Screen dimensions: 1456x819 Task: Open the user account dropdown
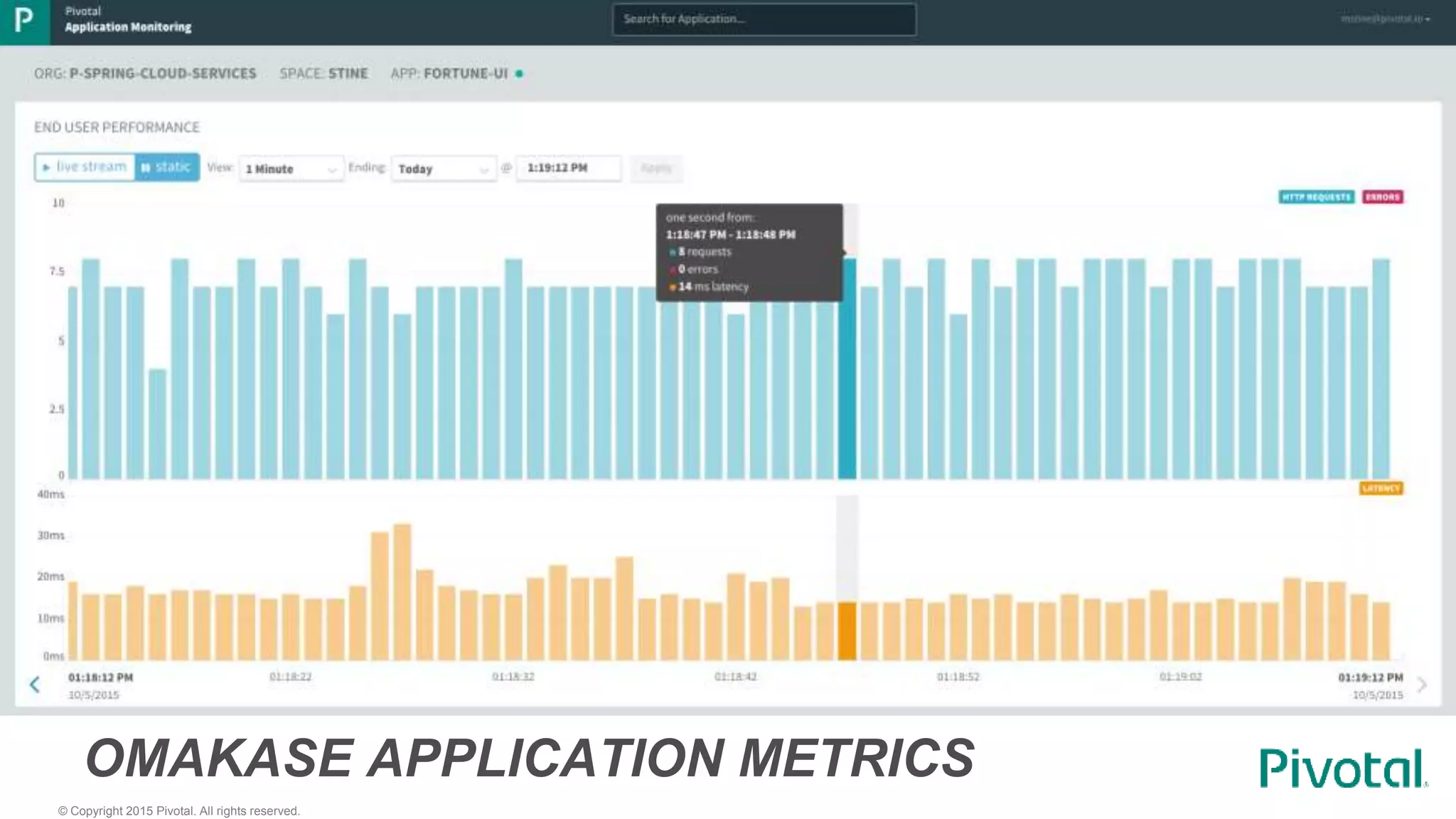[1385, 18]
